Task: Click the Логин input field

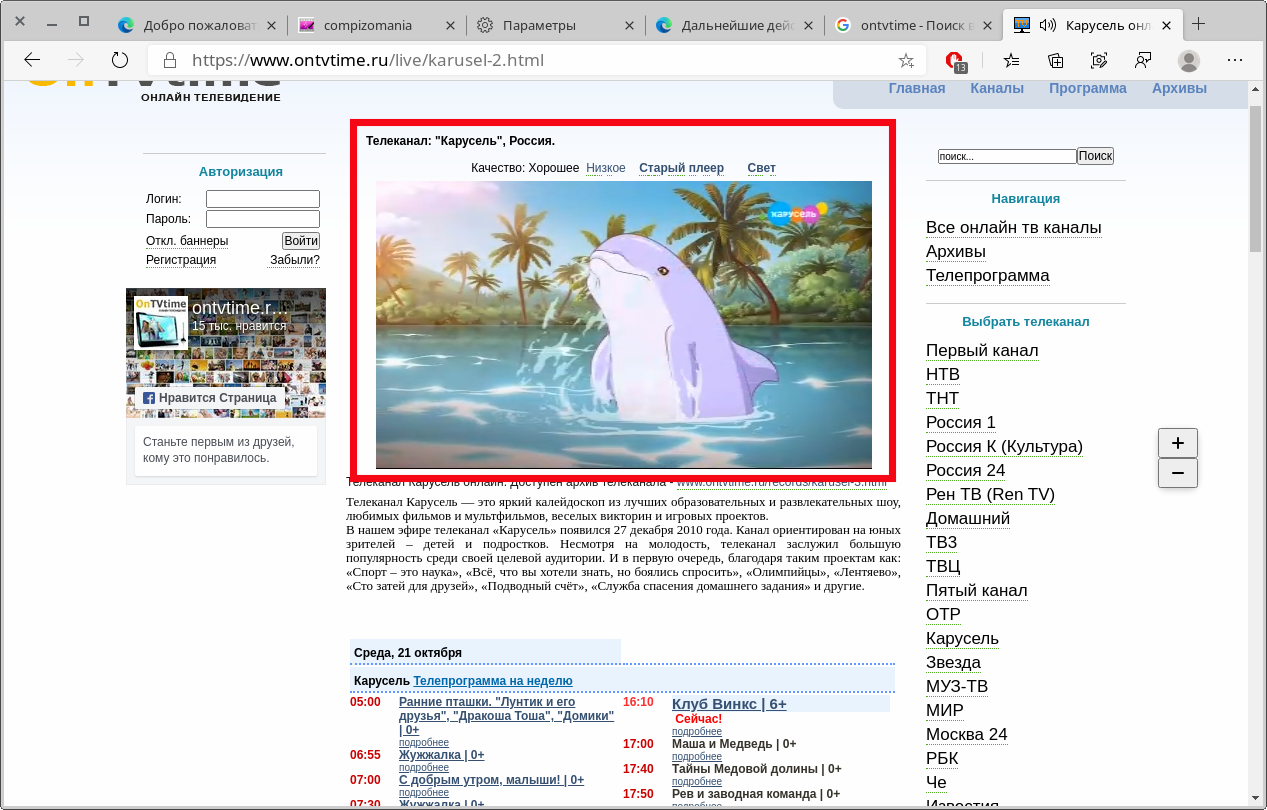Action: (x=263, y=199)
